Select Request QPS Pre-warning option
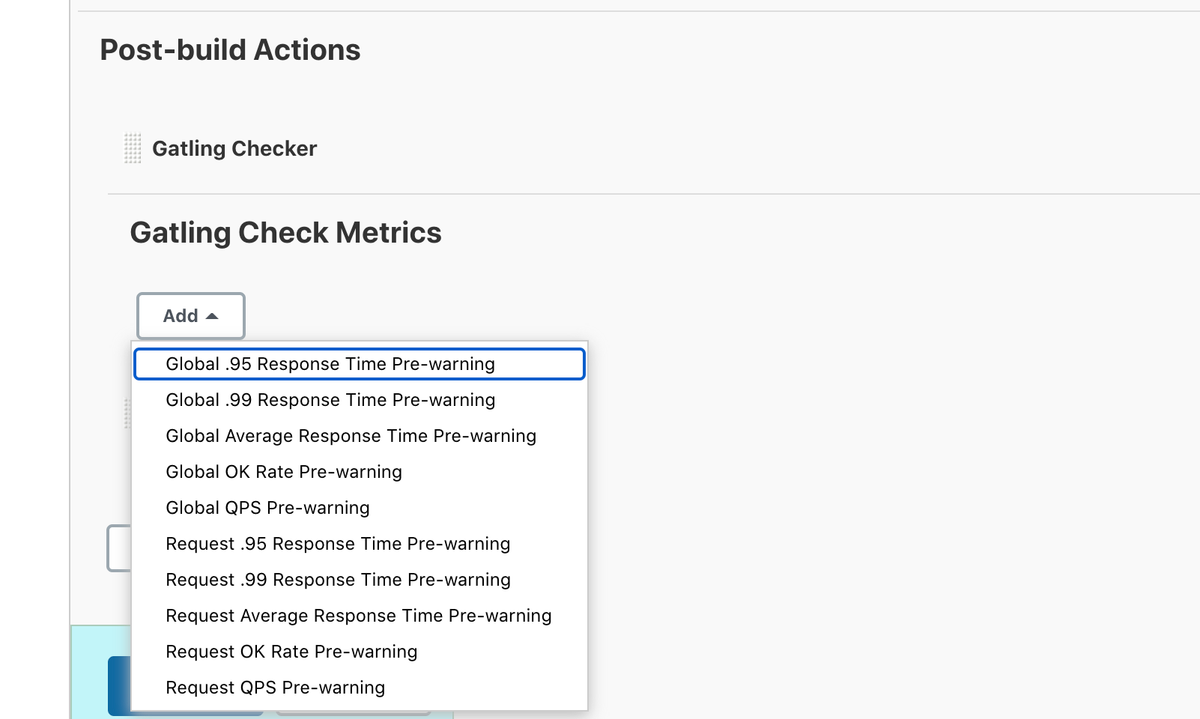 click(x=359, y=688)
